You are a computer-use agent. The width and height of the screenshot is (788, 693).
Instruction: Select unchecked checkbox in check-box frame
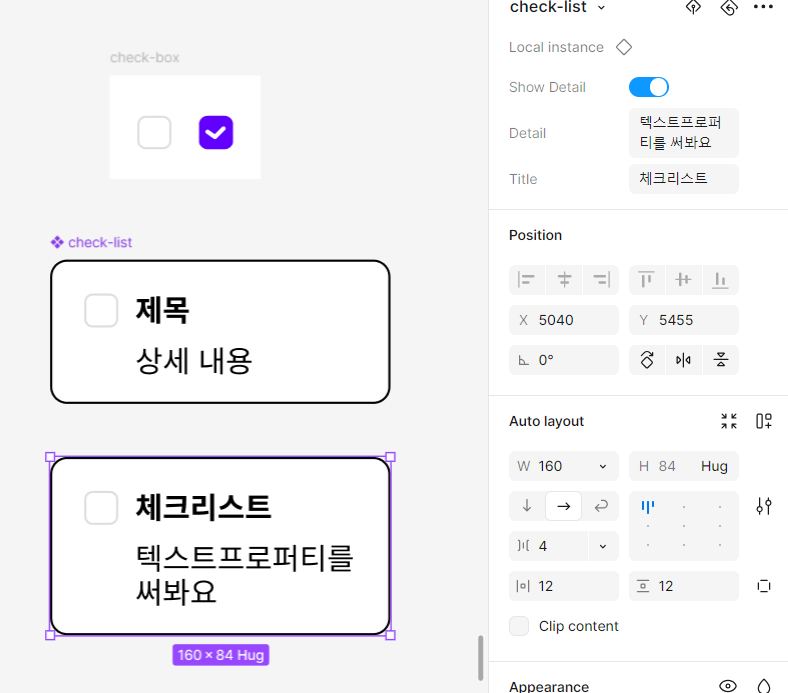(154, 133)
